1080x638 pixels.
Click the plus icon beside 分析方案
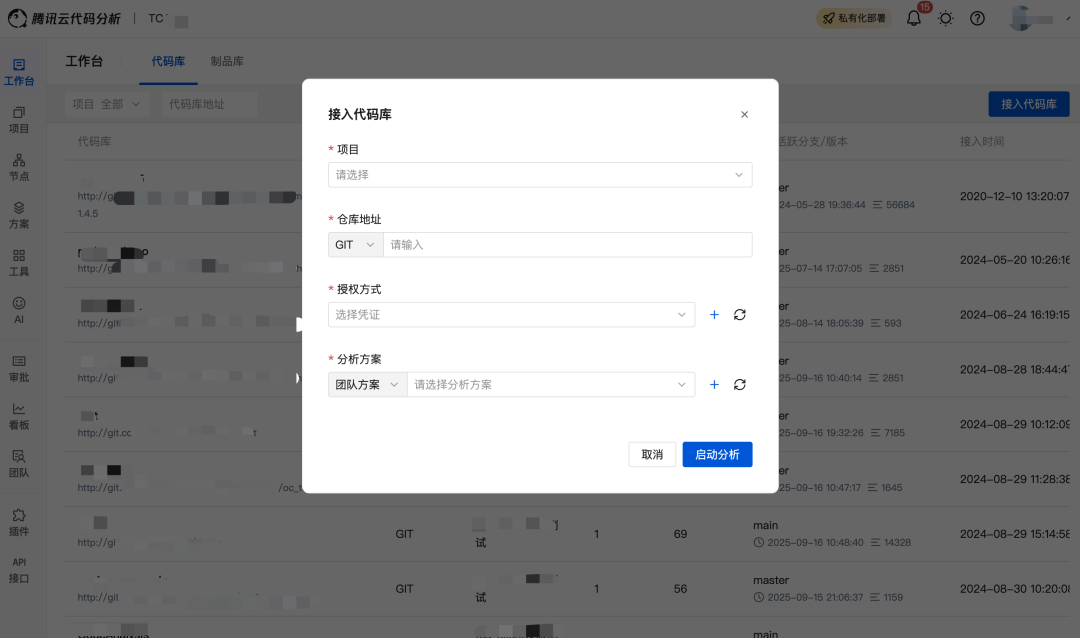click(714, 384)
